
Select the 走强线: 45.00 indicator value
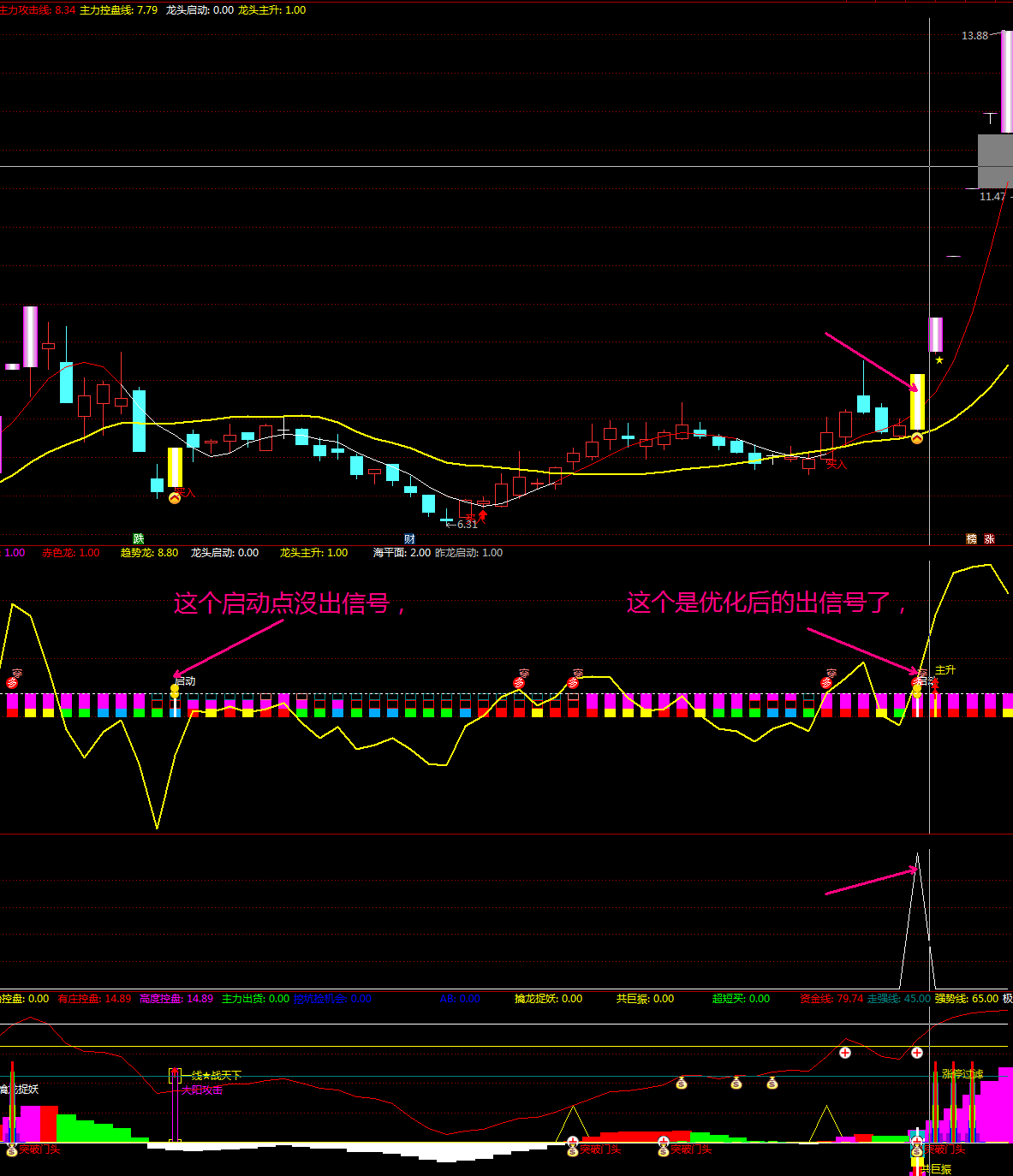tap(898, 999)
